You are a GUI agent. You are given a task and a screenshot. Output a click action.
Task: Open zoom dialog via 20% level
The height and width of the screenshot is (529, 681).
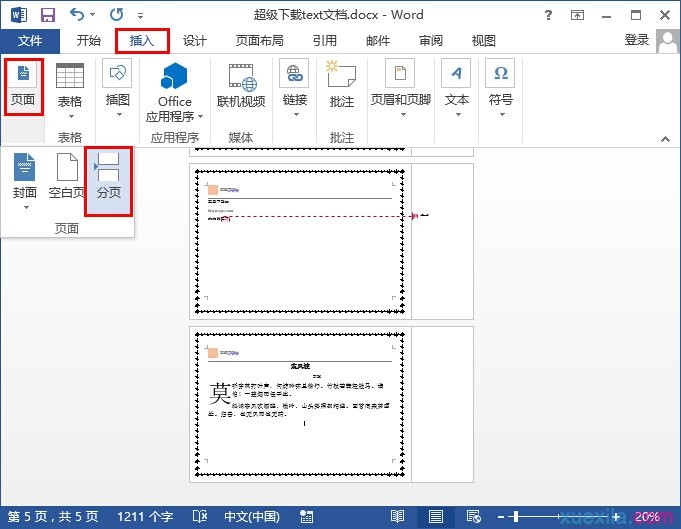pos(647,516)
